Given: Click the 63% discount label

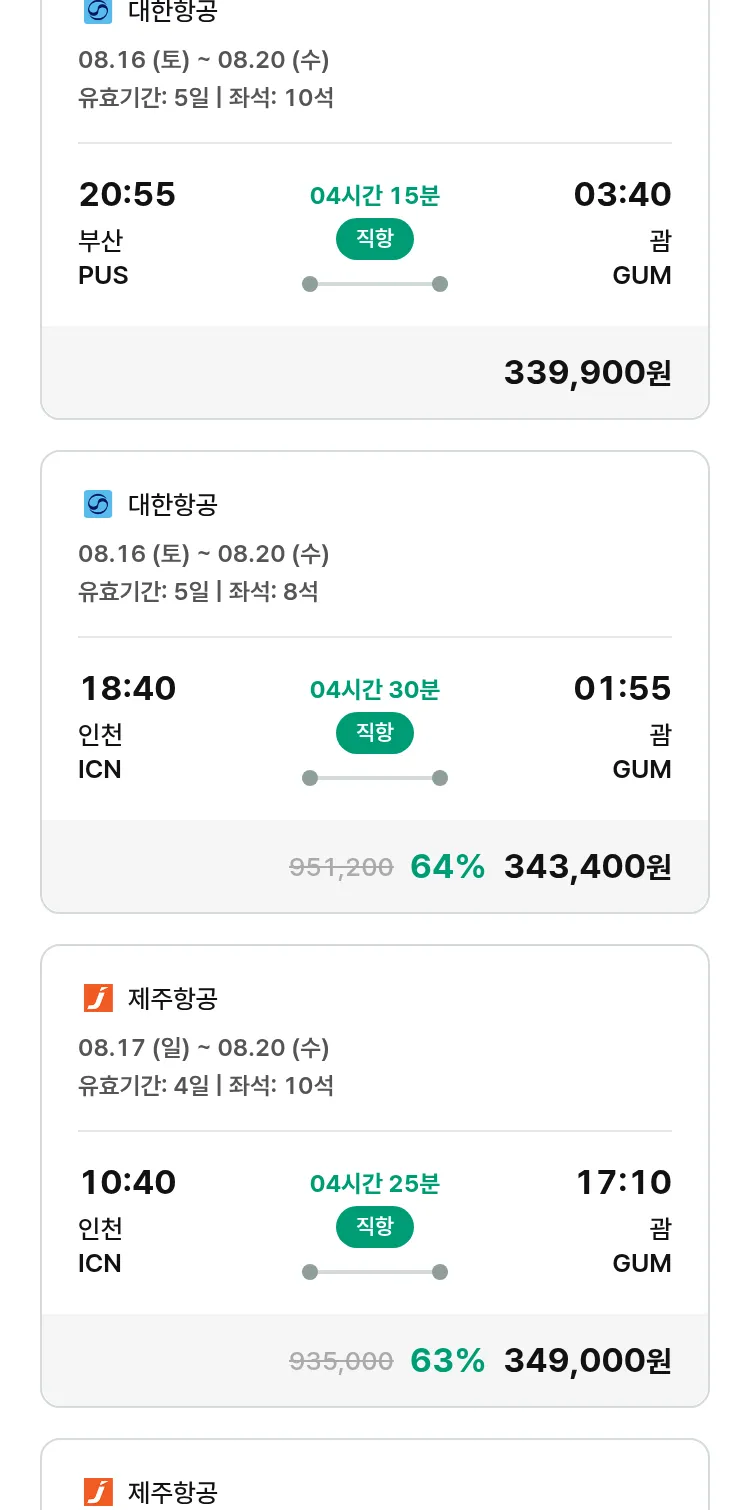Looking at the screenshot, I should 447,1360.
